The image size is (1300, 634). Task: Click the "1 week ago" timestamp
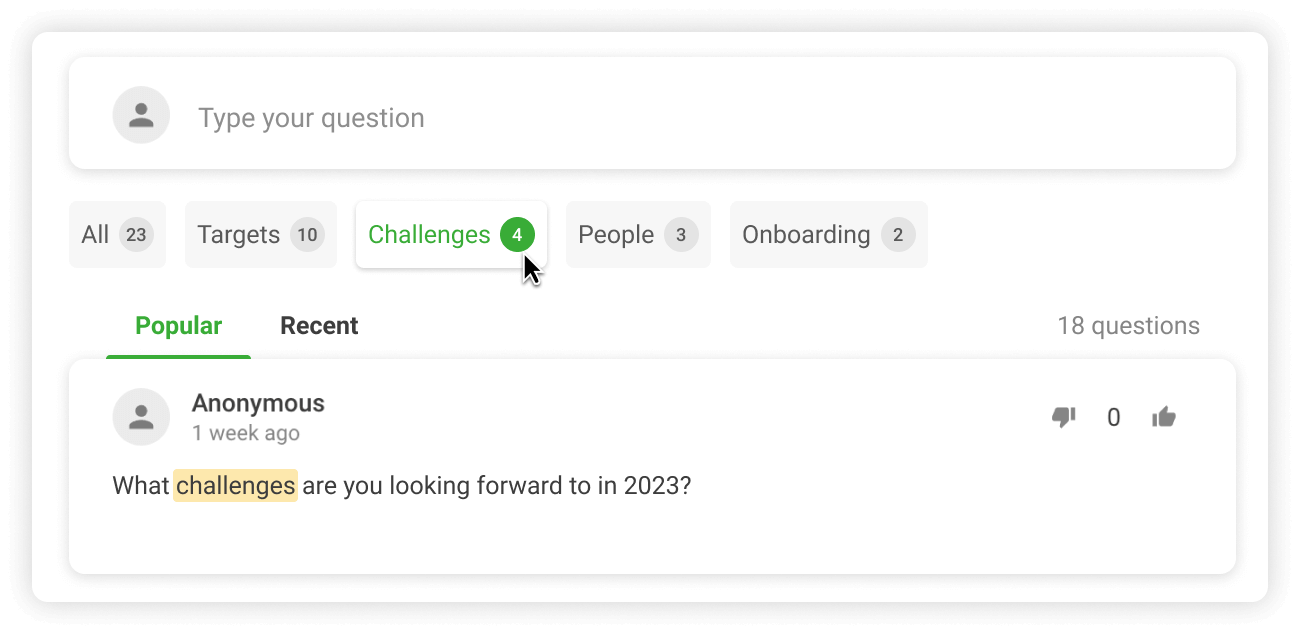[246, 433]
